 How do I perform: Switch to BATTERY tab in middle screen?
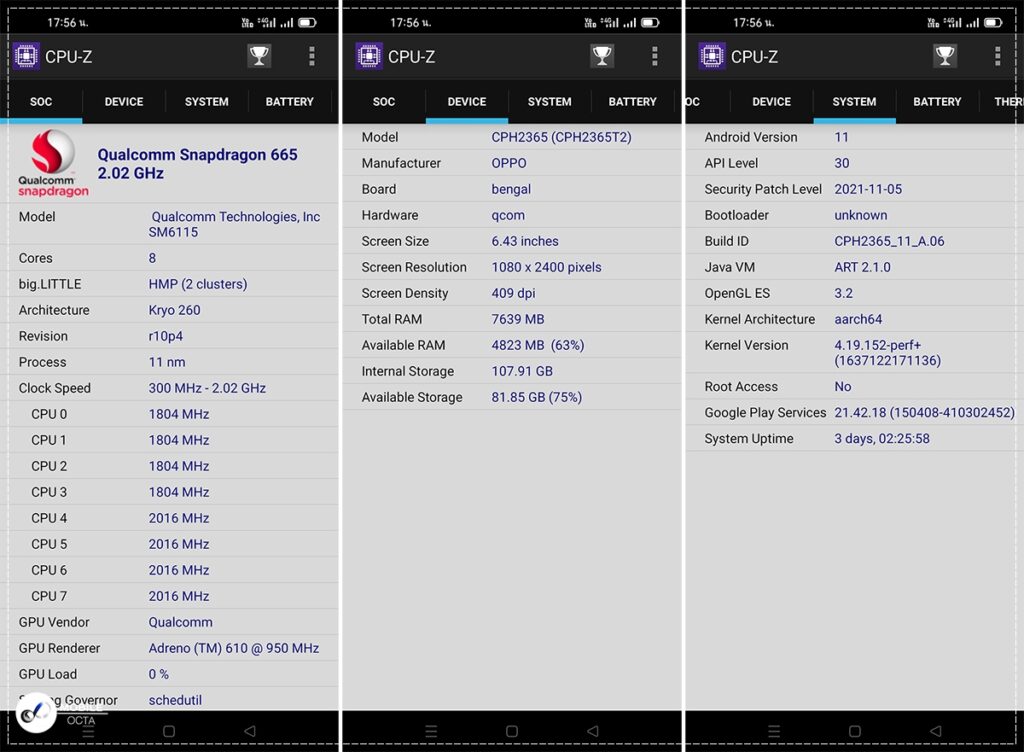632,102
